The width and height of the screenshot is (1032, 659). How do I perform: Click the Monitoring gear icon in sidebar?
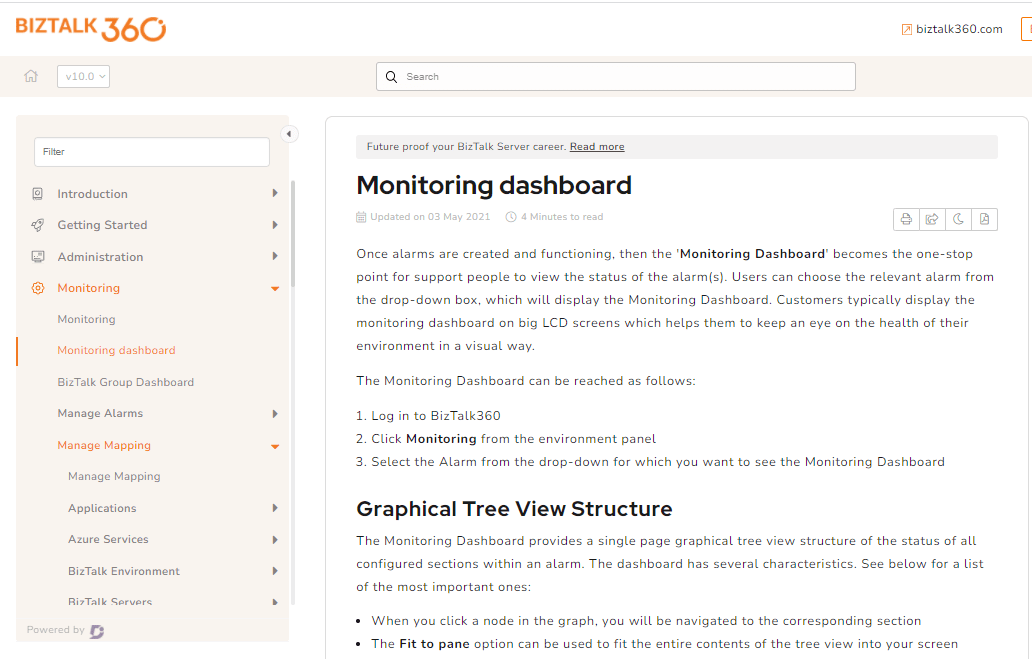(x=38, y=288)
